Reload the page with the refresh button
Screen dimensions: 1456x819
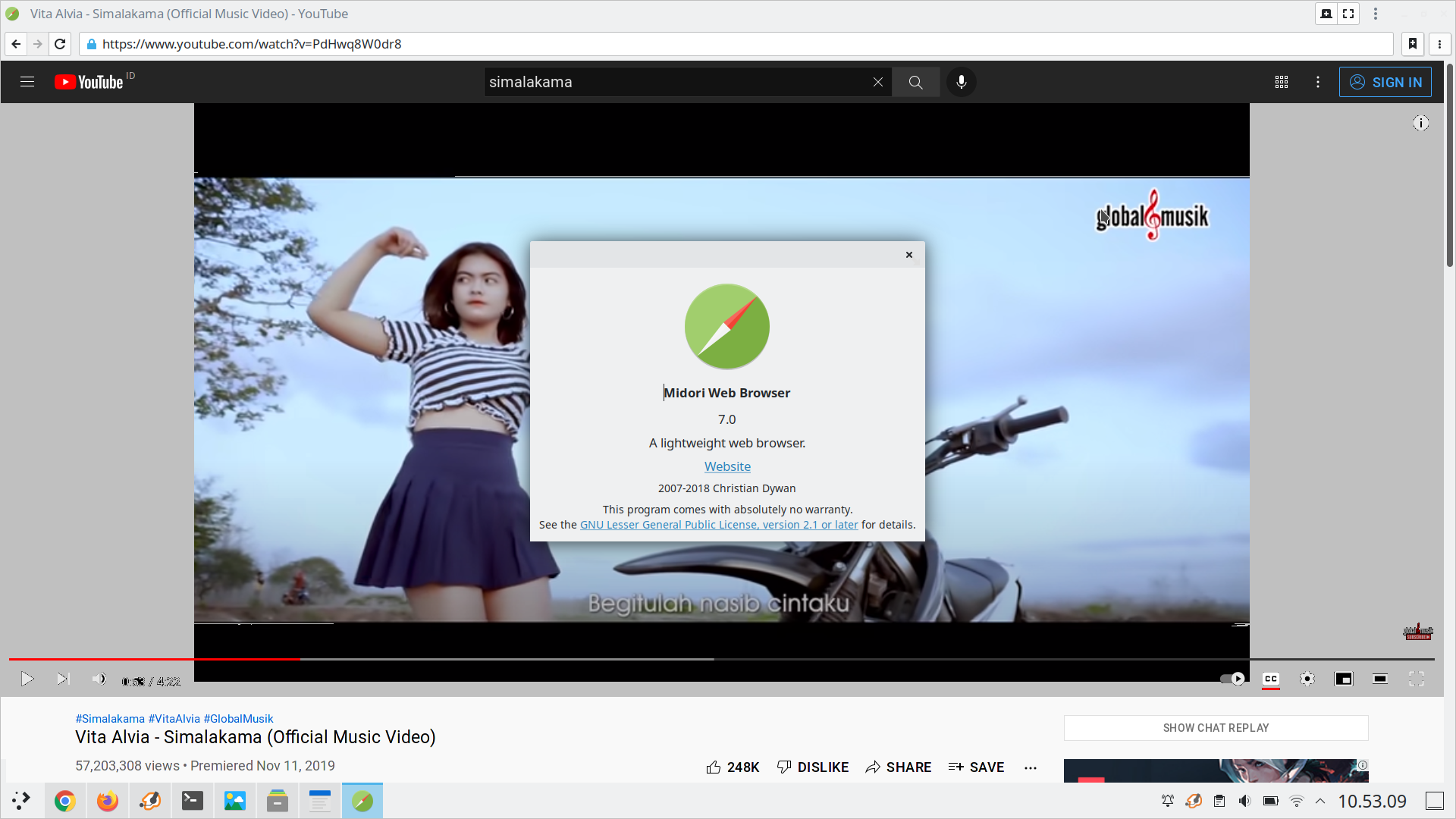pyautogui.click(x=60, y=44)
